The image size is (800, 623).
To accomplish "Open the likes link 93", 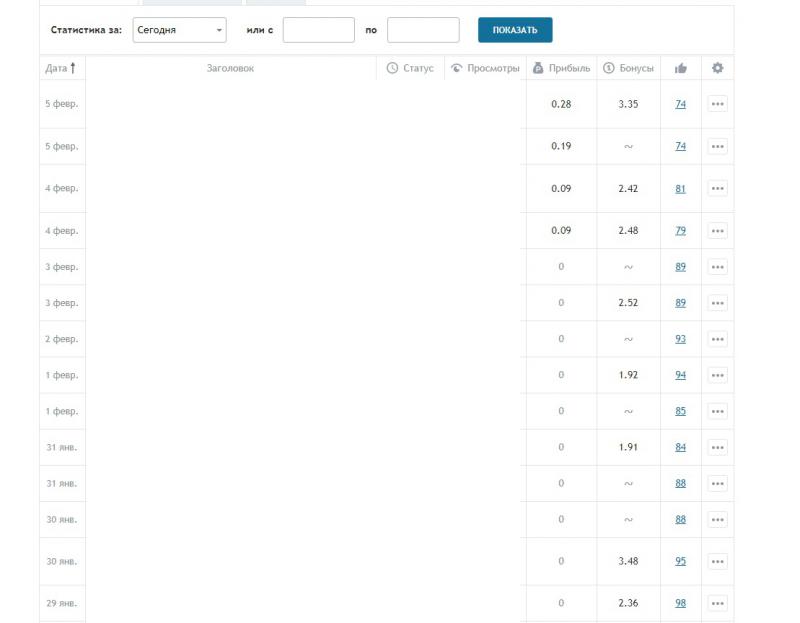I will 681,339.
